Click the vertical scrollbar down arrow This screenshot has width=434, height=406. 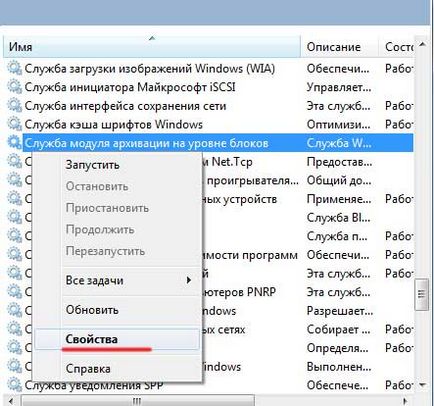pos(422,385)
